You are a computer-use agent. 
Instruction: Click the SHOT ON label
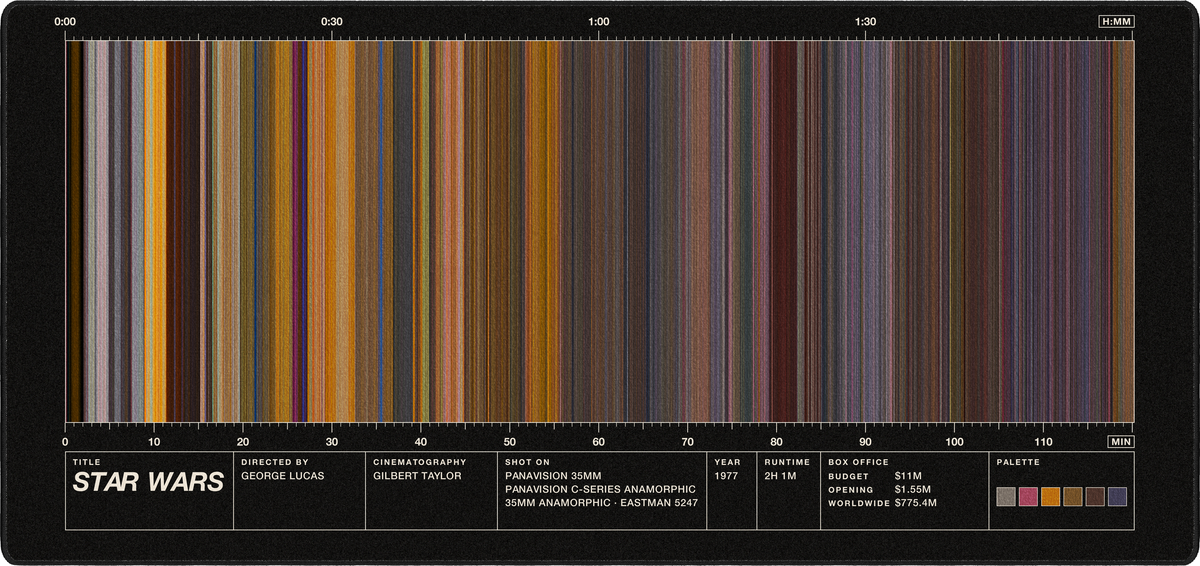[x=528, y=462]
